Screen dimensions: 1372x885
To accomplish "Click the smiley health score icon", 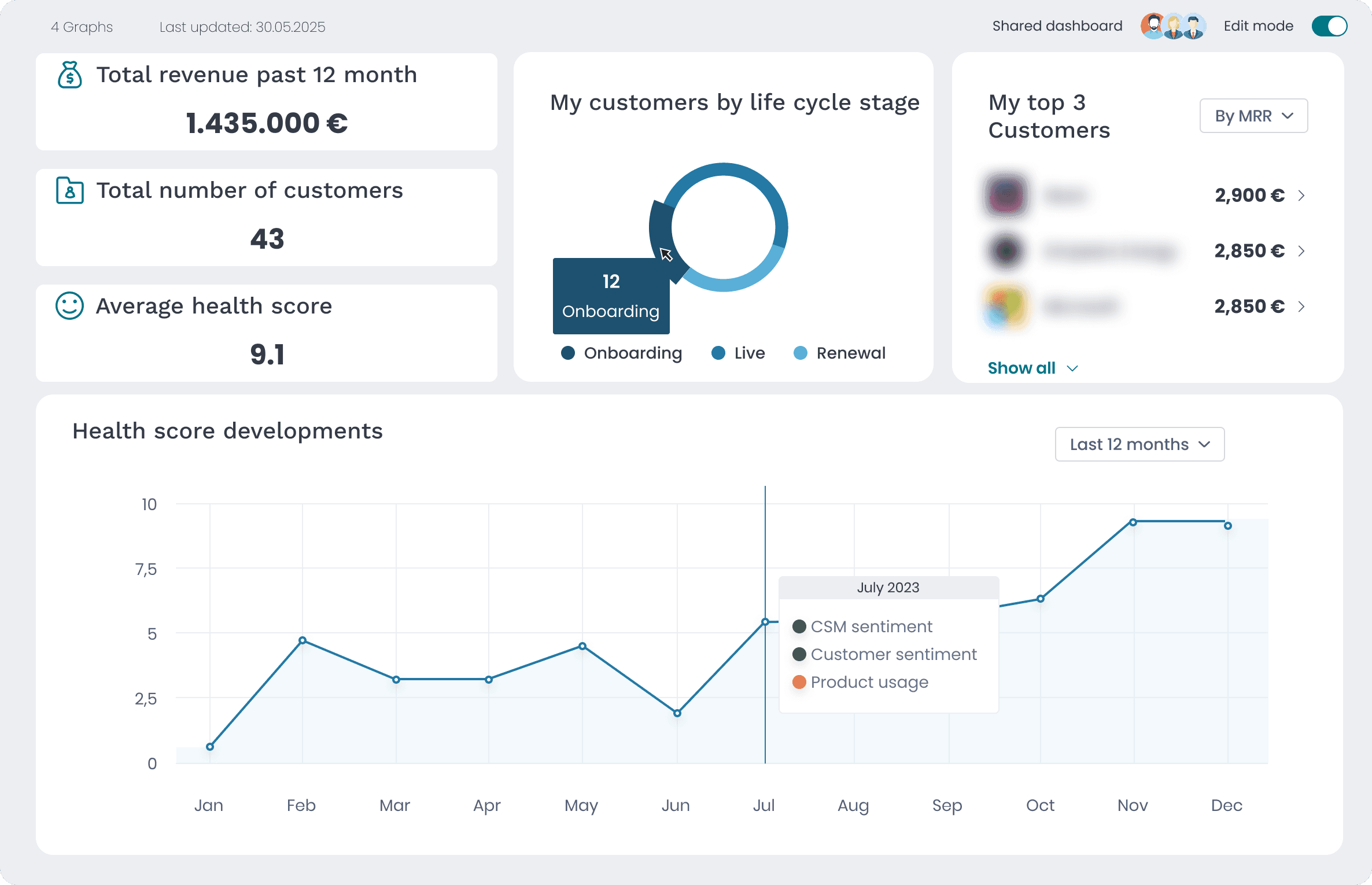I will tap(68, 306).
